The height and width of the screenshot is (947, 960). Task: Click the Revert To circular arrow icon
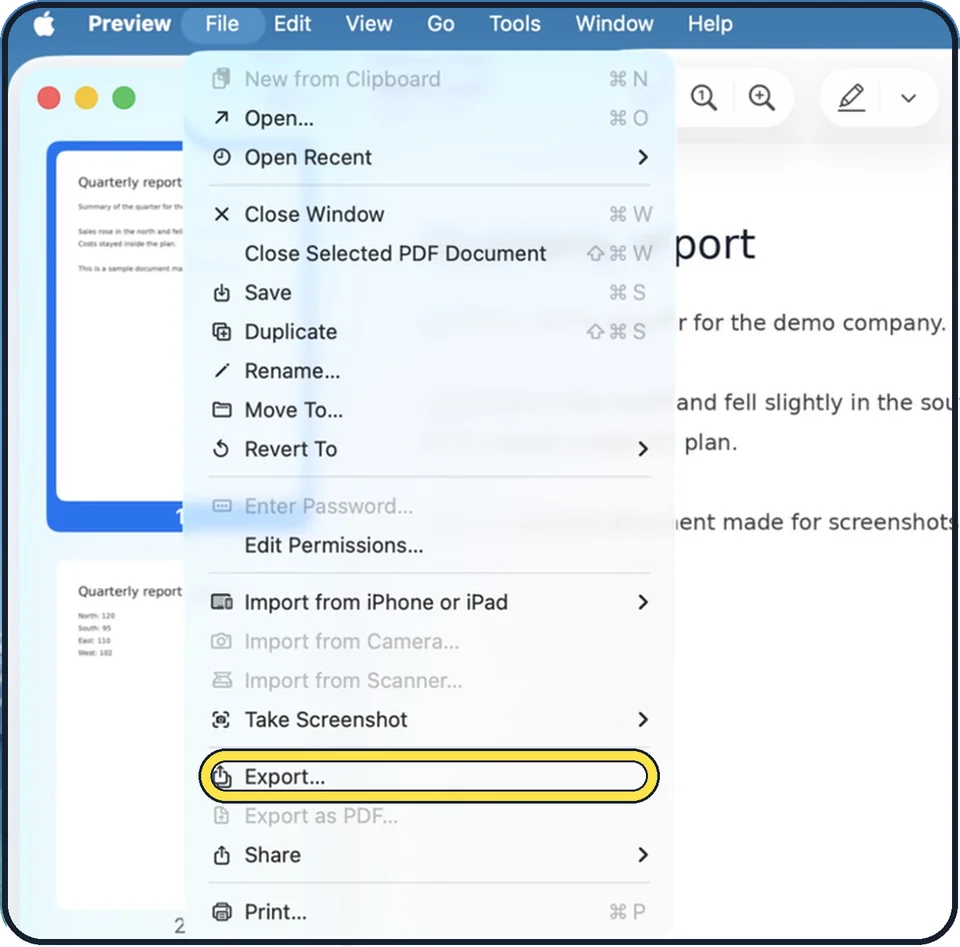coord(222,449)
